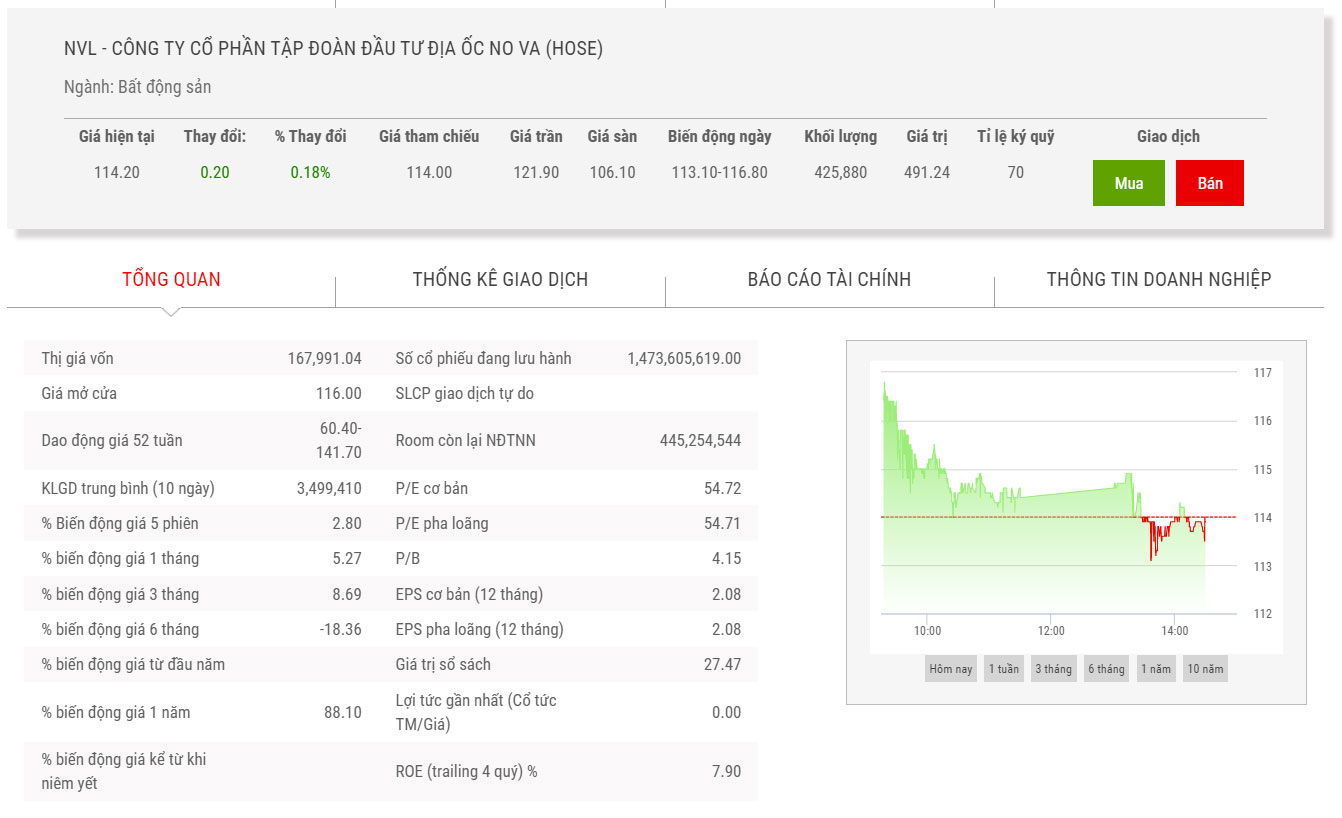This screenshot has width=1342, height=818.
Task: Open the Tổng Quan tab
Action: click(x=171, y=279)
